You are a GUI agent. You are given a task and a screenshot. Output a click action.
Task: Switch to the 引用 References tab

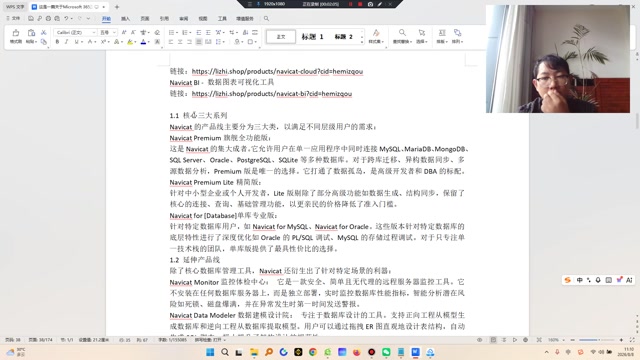pyautogui.click(x=164, y=18)
